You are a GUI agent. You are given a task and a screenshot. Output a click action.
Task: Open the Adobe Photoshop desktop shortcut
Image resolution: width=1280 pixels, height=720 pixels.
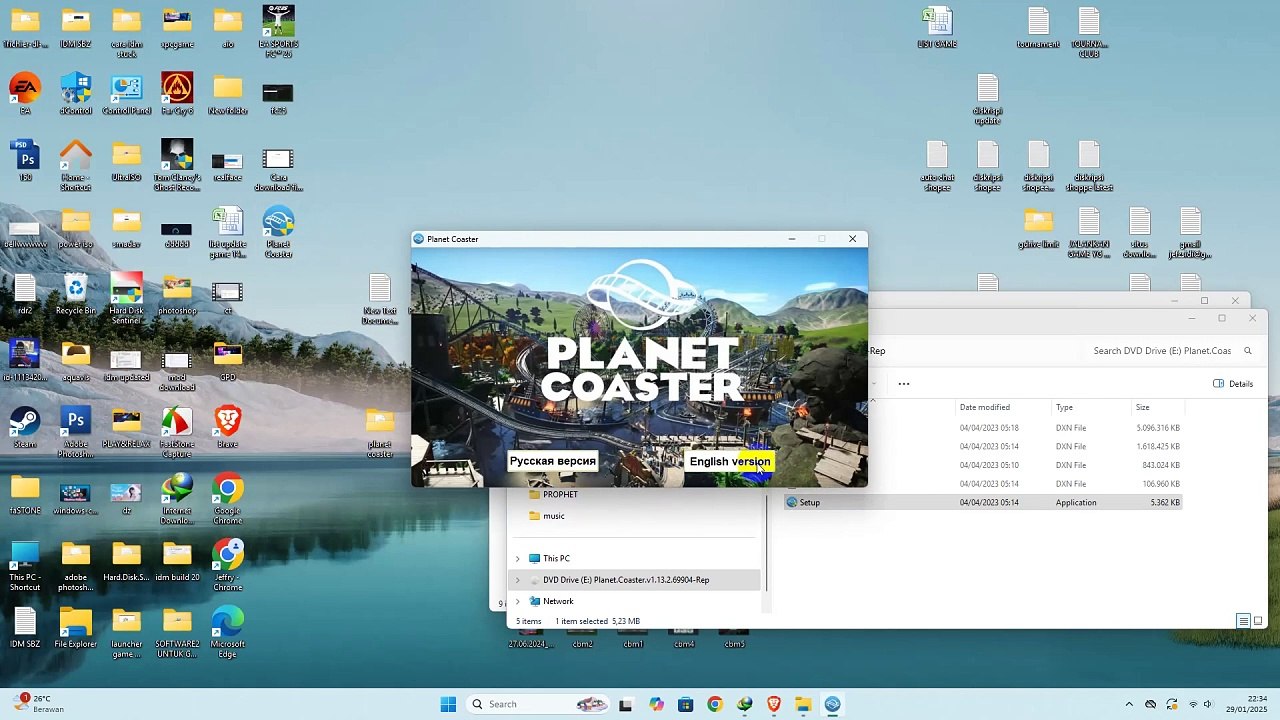click(76, 432)
